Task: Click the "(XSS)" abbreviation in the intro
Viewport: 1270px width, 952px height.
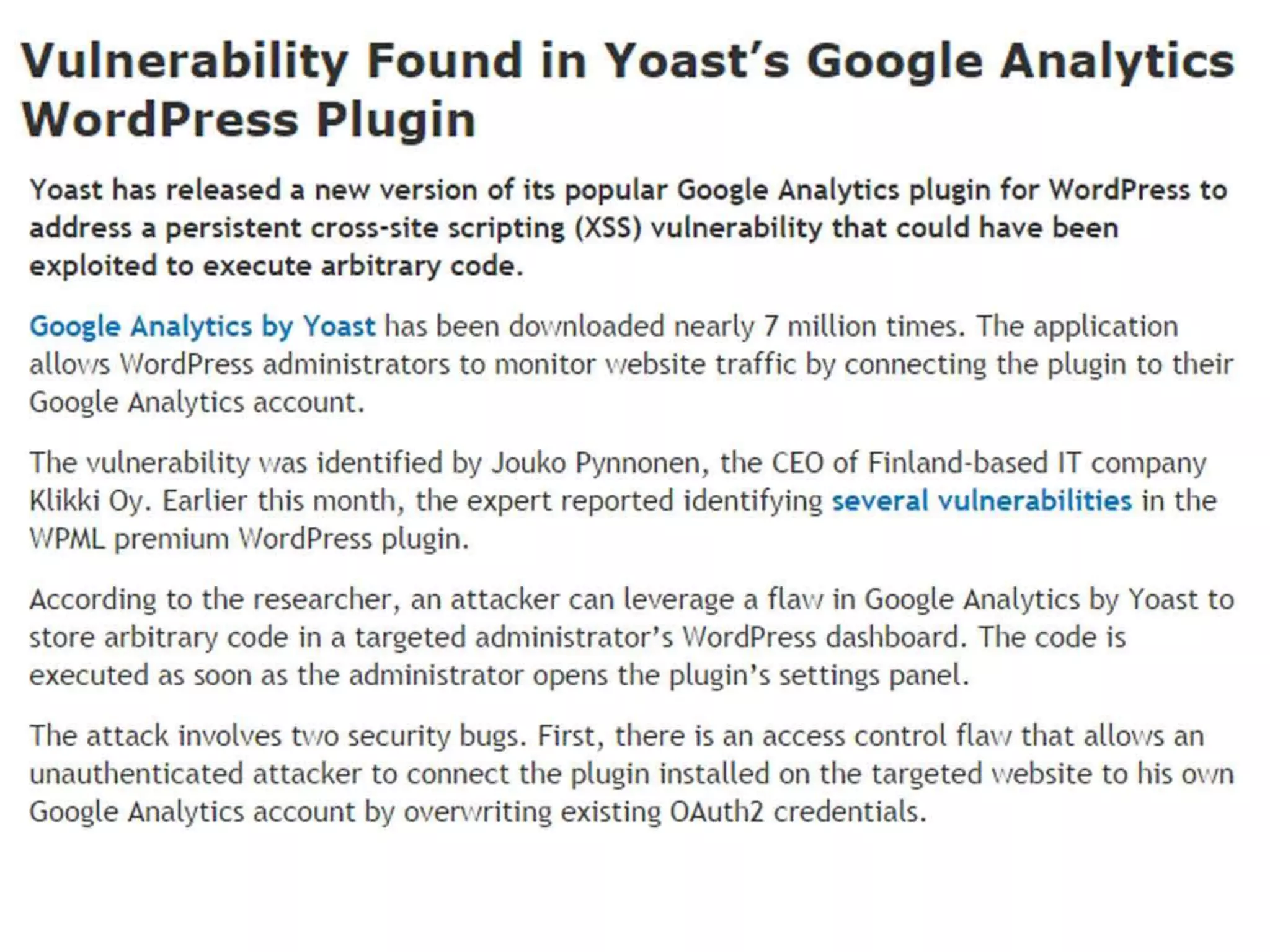Action: (607, 228)
